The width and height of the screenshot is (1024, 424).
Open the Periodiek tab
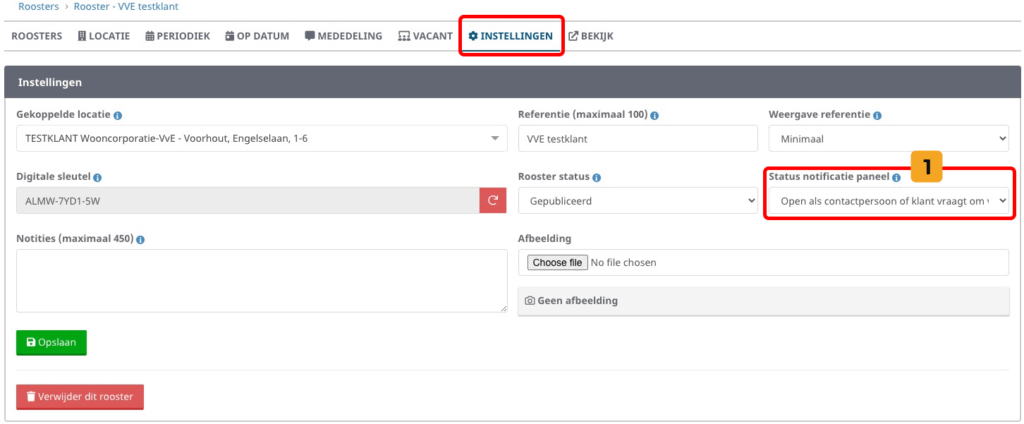[177, 36]
